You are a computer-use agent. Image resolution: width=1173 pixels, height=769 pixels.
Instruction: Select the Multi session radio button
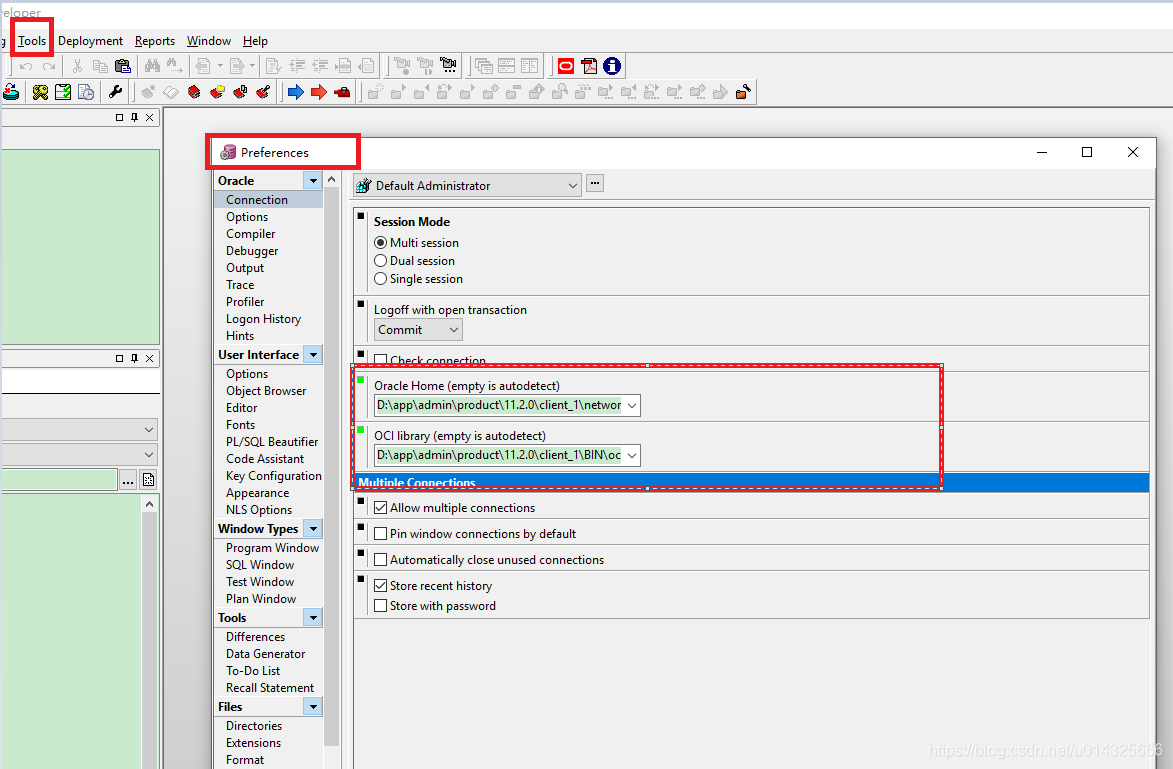coord(381,242)
